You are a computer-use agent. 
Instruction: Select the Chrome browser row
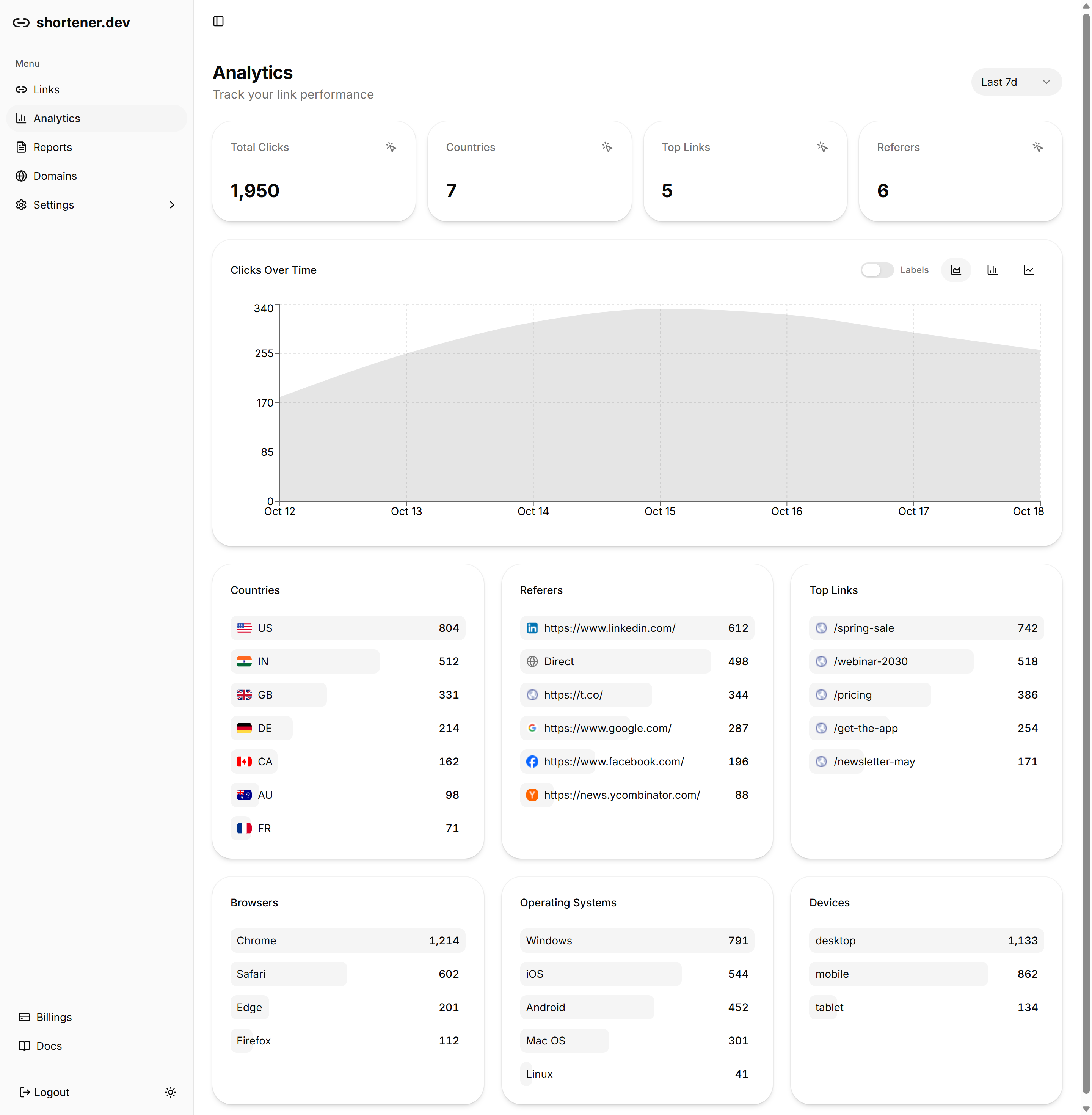tap(348, 941)
